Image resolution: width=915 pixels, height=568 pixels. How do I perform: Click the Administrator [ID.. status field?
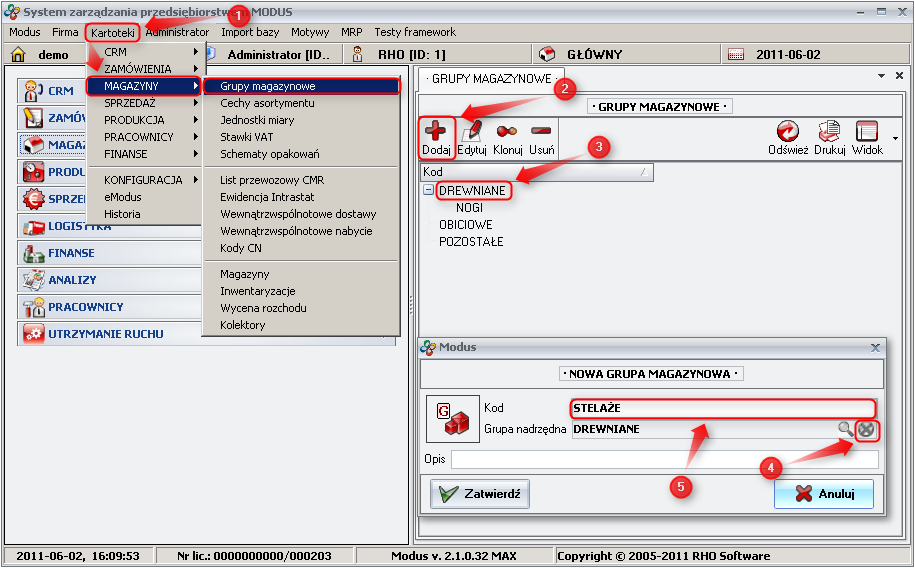tap(273, 54)
